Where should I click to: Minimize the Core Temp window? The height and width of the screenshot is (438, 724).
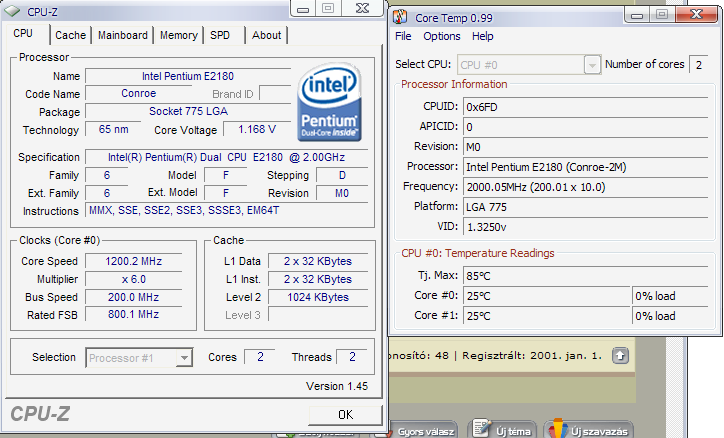coord(637,15)
